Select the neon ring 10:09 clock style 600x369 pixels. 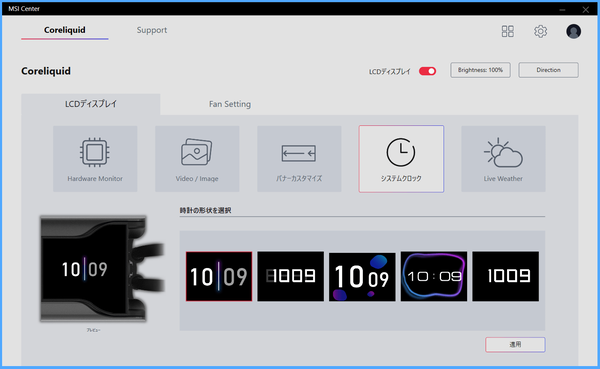tap(434, 276)
